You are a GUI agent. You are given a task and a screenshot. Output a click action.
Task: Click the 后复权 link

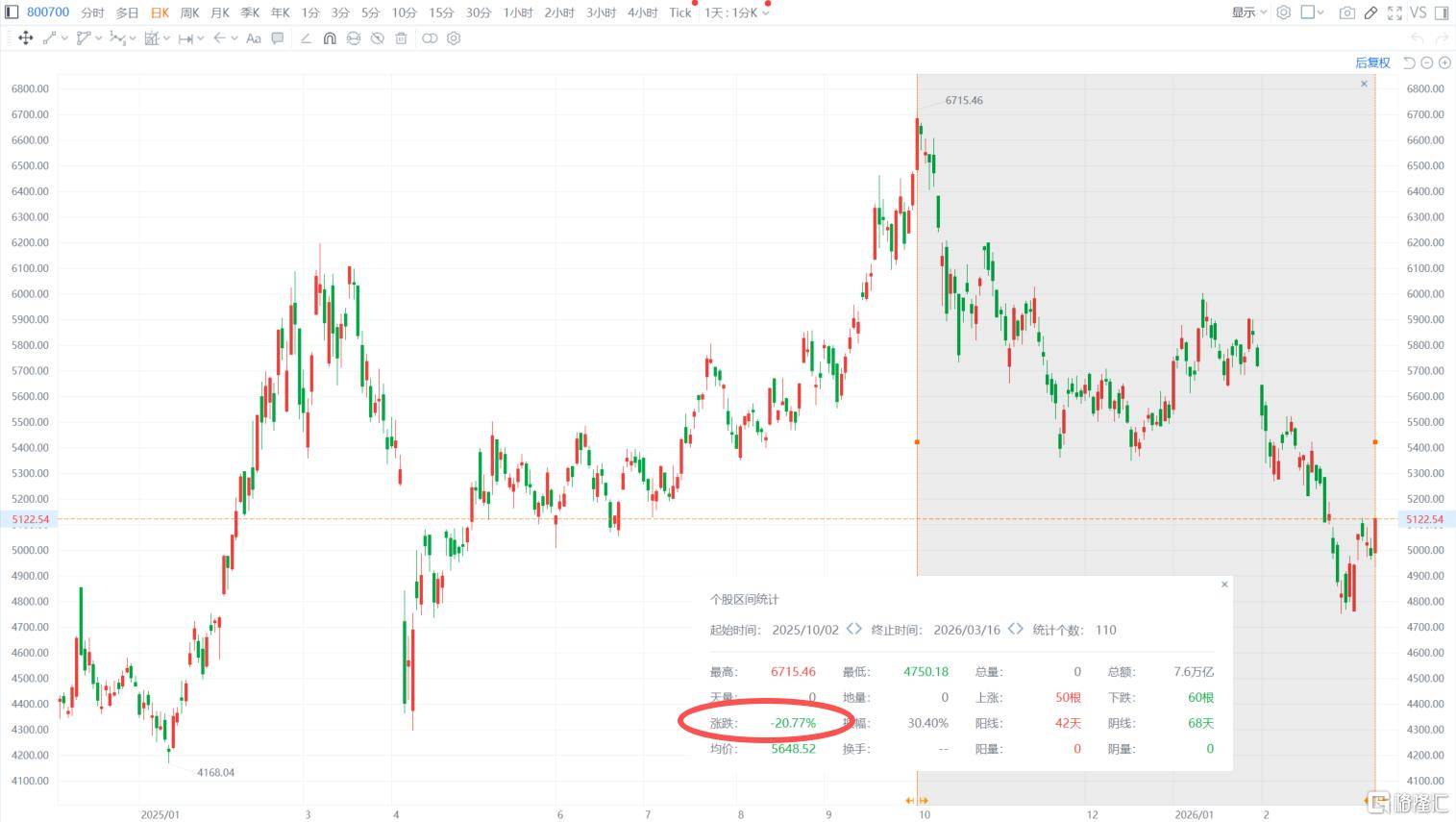1372,62
